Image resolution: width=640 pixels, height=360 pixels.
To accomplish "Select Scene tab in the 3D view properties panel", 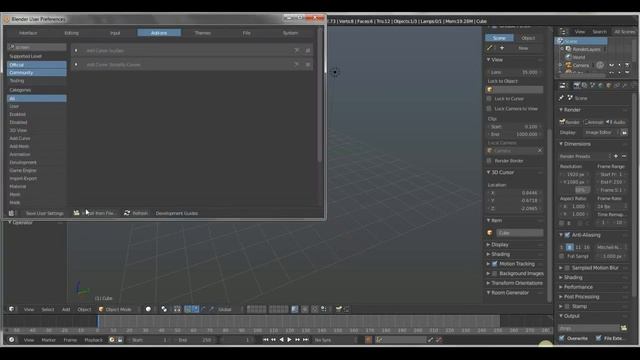I will click(x=499, y=38).
